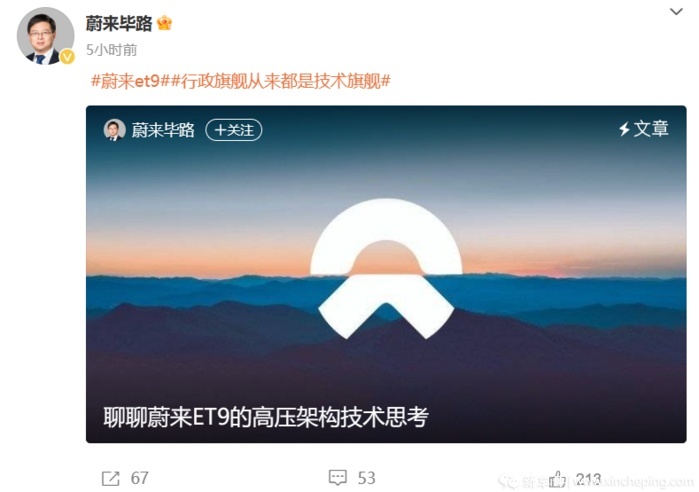This screenshot has height=492, width=699.
Task: Open the 蔚来毕路 username link
Action: pyautogui.click(x=119, y=23)
